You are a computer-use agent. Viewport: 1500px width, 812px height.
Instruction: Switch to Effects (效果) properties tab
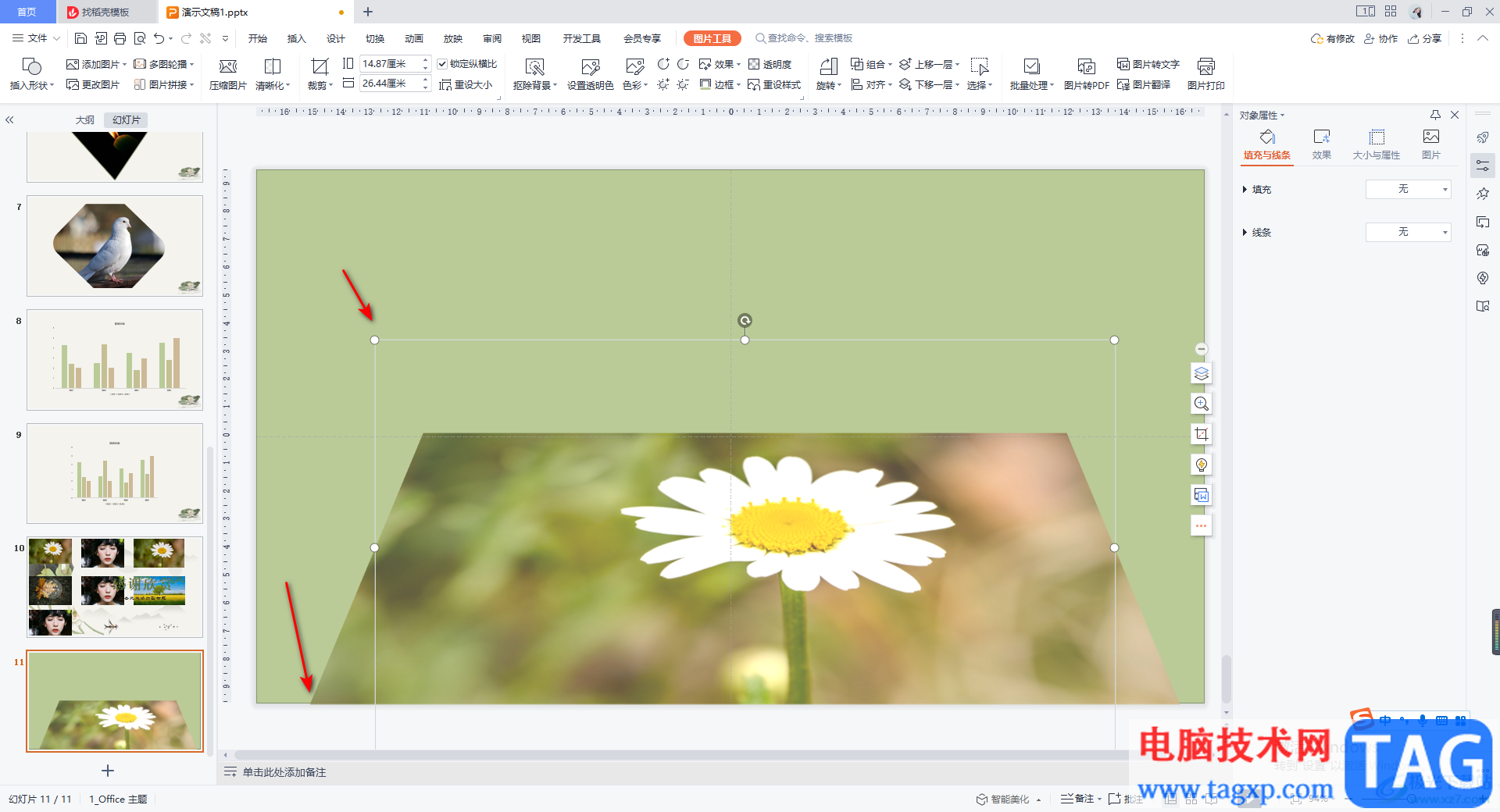[1322, 145]
